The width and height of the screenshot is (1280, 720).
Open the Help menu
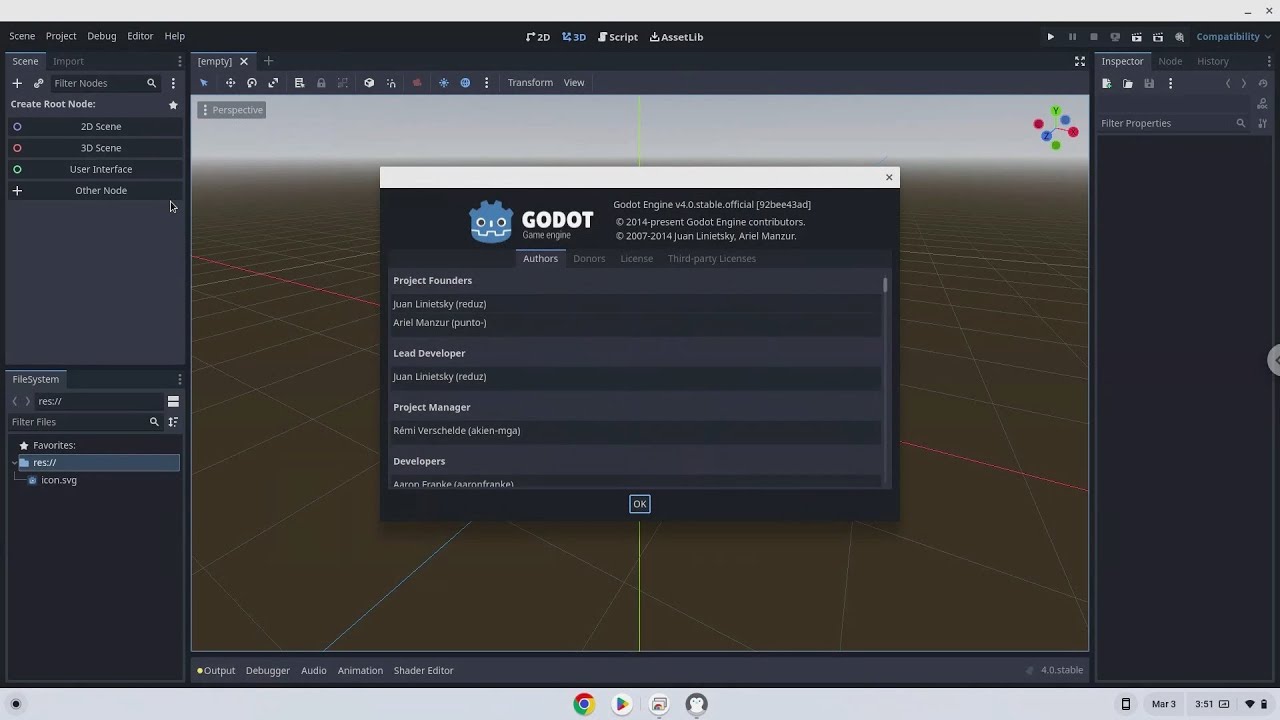tap(175, 36)
